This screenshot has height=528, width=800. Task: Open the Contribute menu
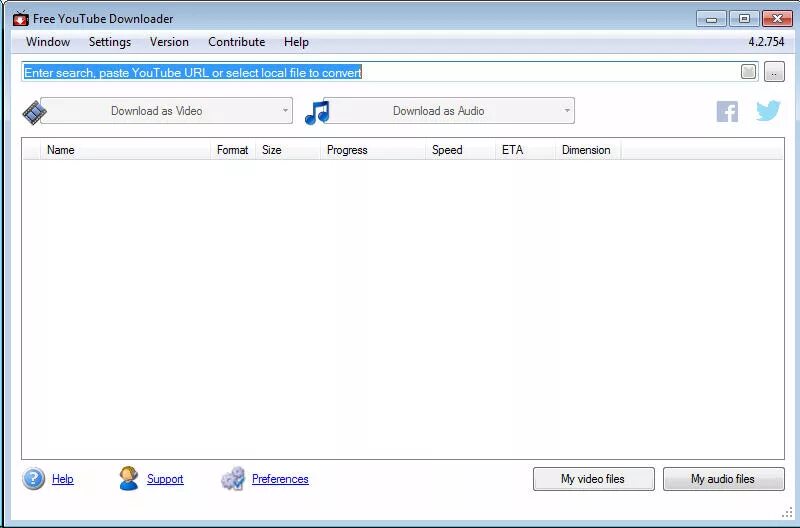[237, 42]
